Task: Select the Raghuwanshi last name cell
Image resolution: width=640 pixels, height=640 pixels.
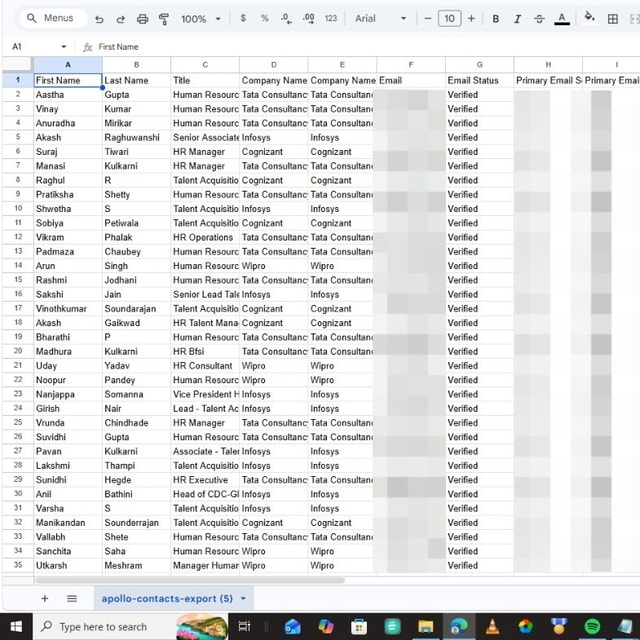Action: click(x=136, y=138)
